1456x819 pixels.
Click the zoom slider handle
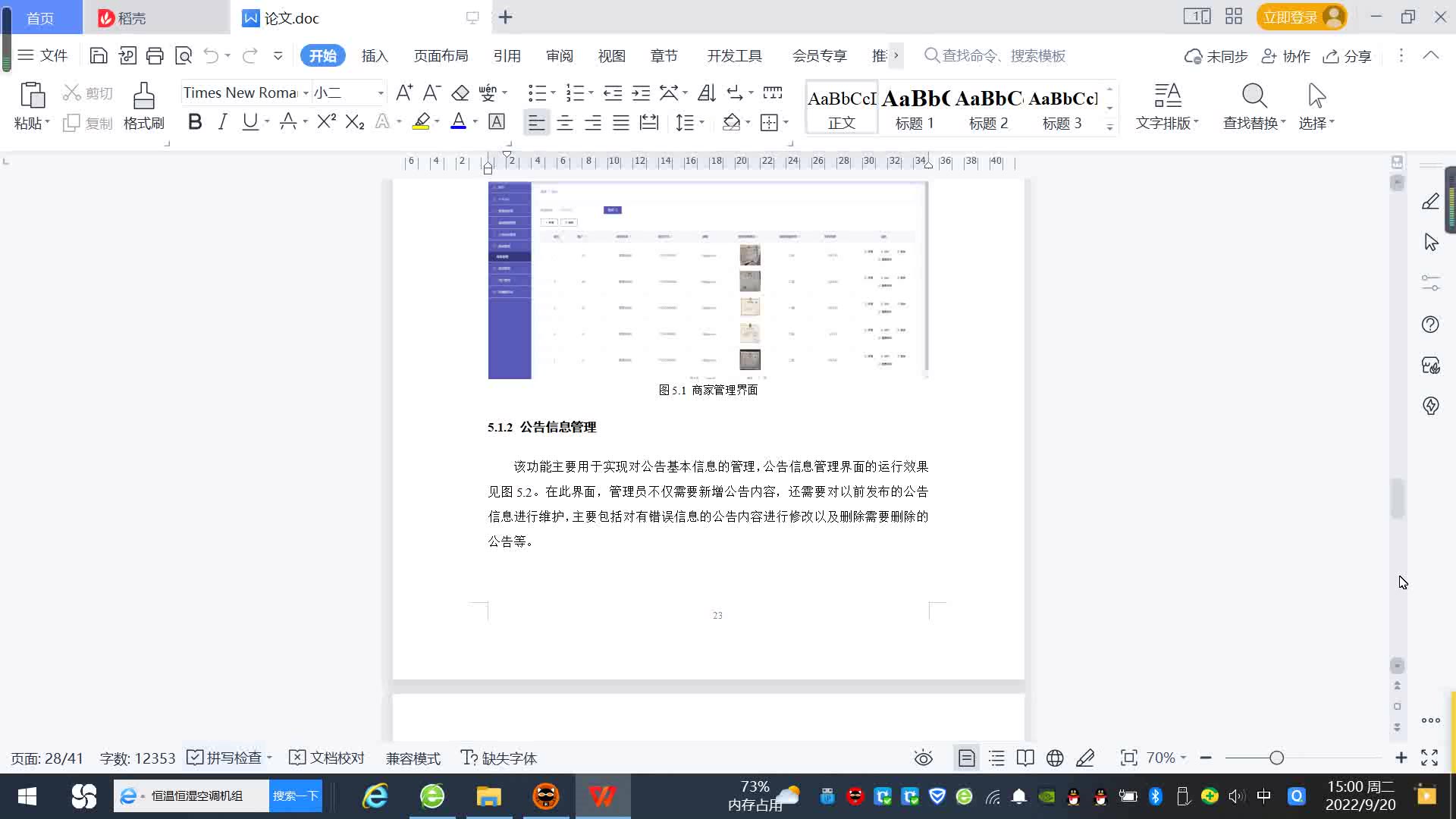[x=1276, y=758]
